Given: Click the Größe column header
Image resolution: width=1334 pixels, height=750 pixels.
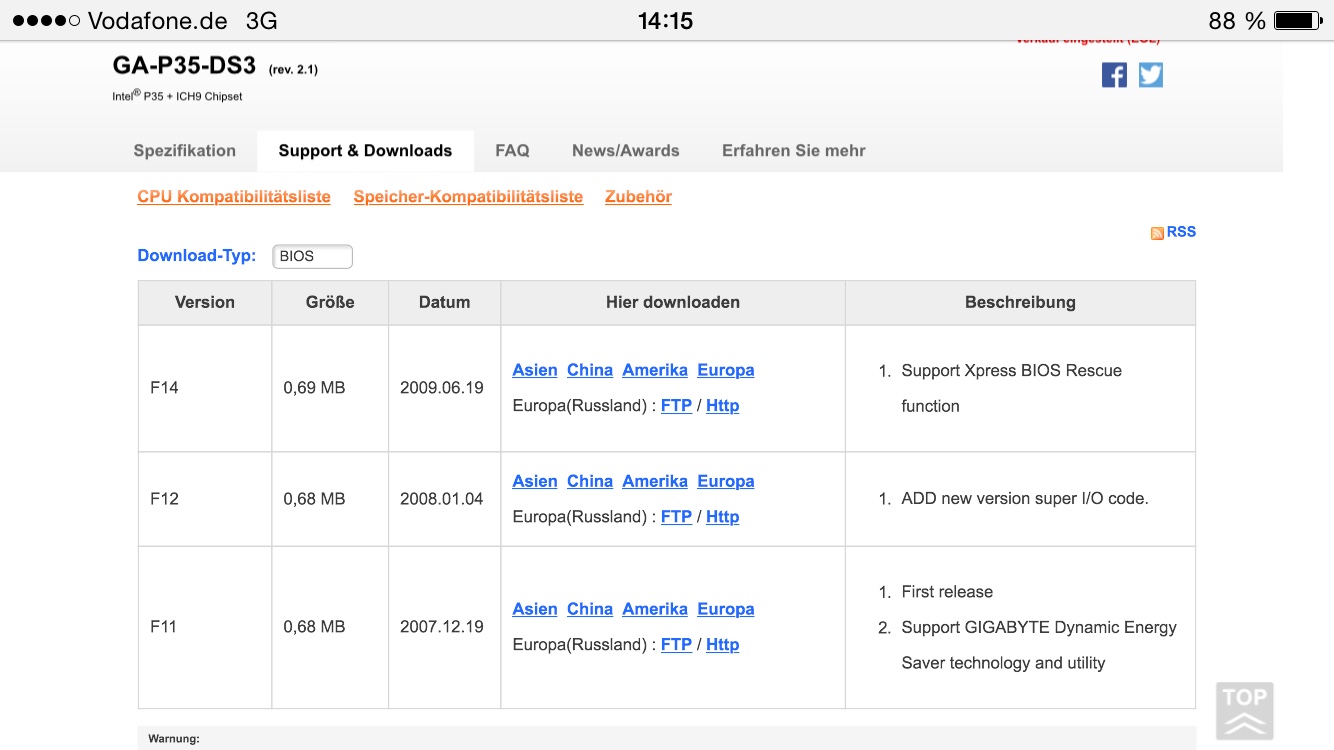Looking at the screenshot, I should [330, 302].
